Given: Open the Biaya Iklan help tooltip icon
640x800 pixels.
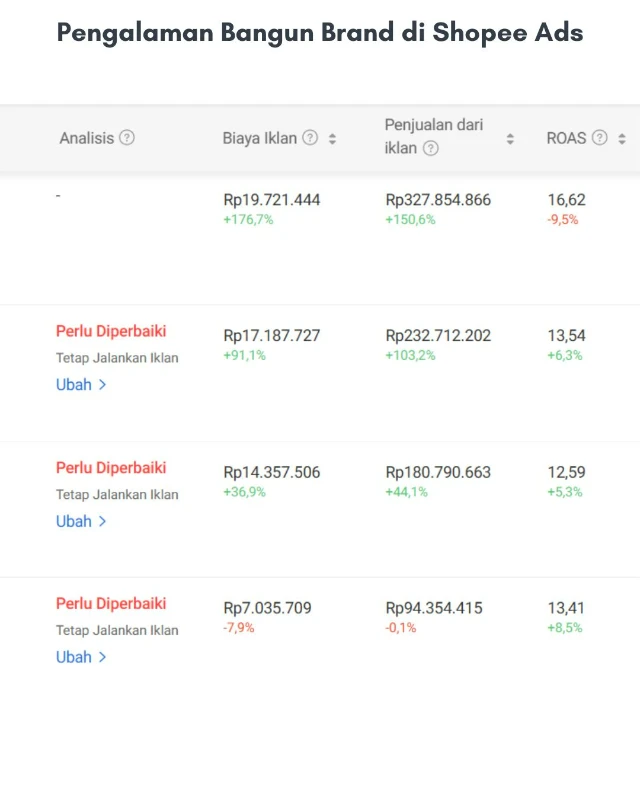Looking at the screenshot, I should (310, 138).
